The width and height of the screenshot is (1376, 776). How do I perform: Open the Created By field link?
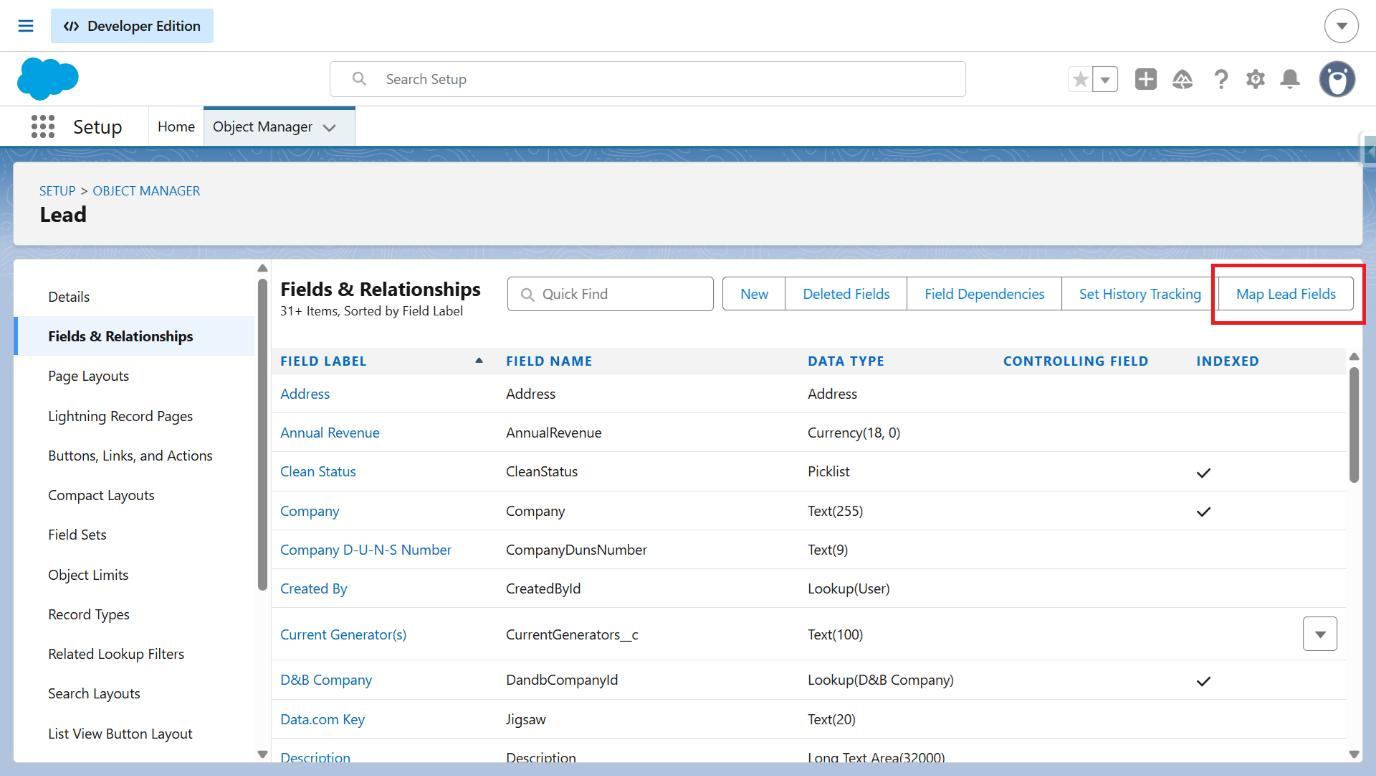(314, 589)
